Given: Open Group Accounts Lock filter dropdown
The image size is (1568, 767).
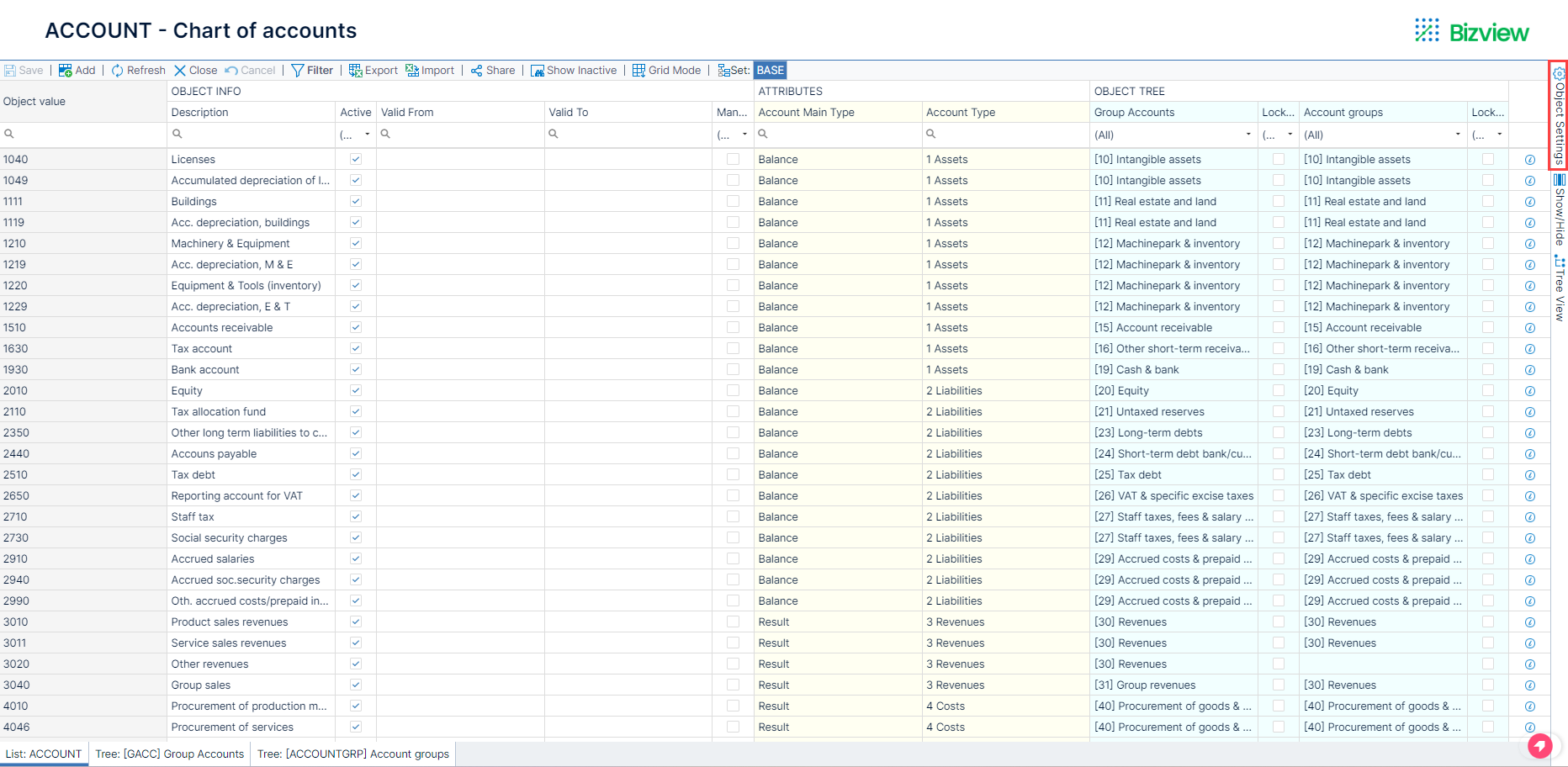Looking at the screenshot, I should (x=1290, y=135).
